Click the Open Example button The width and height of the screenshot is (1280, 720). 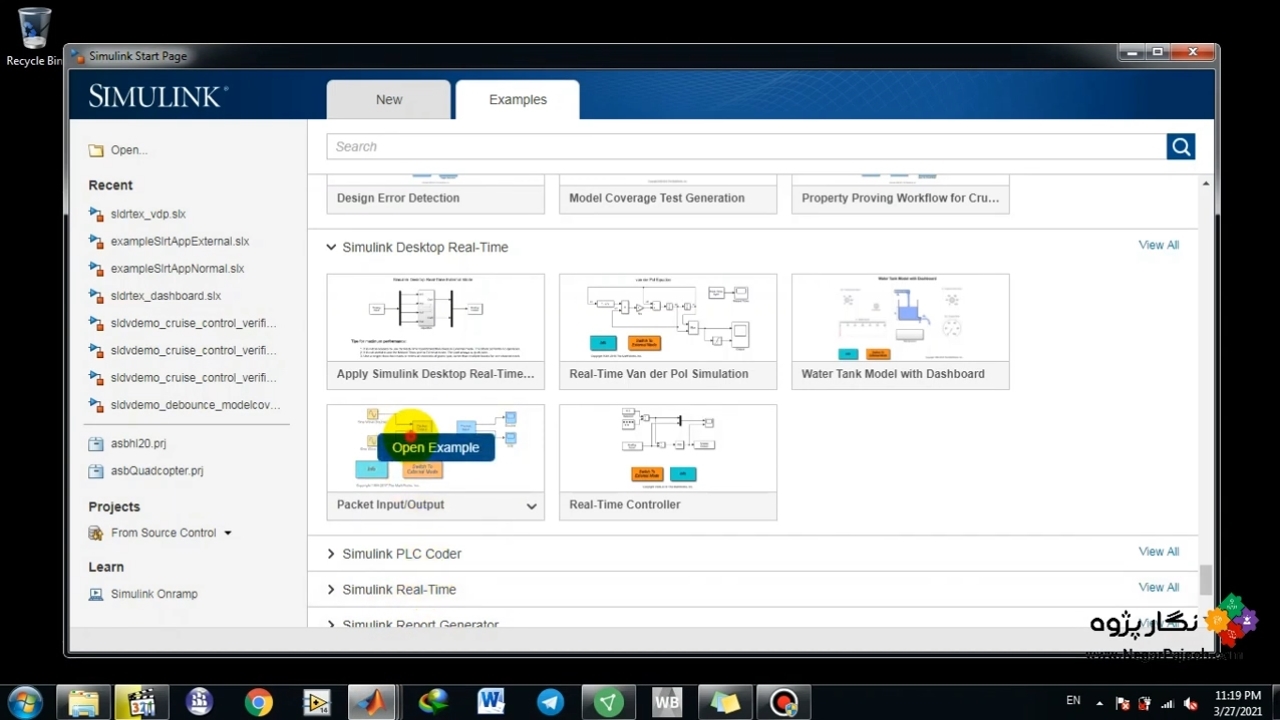(x=435, y=448)
